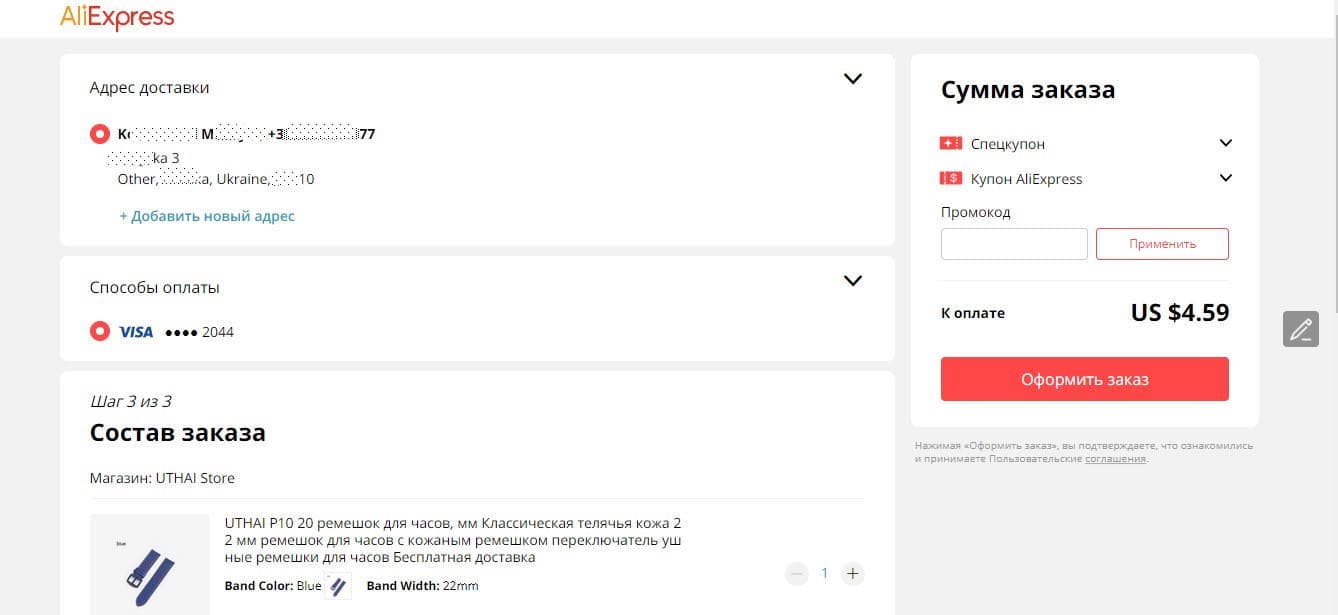The image size is (1338, 615).
Task: Collapse the Адрес доставки section chevron
Action: [x=852, y=78]
